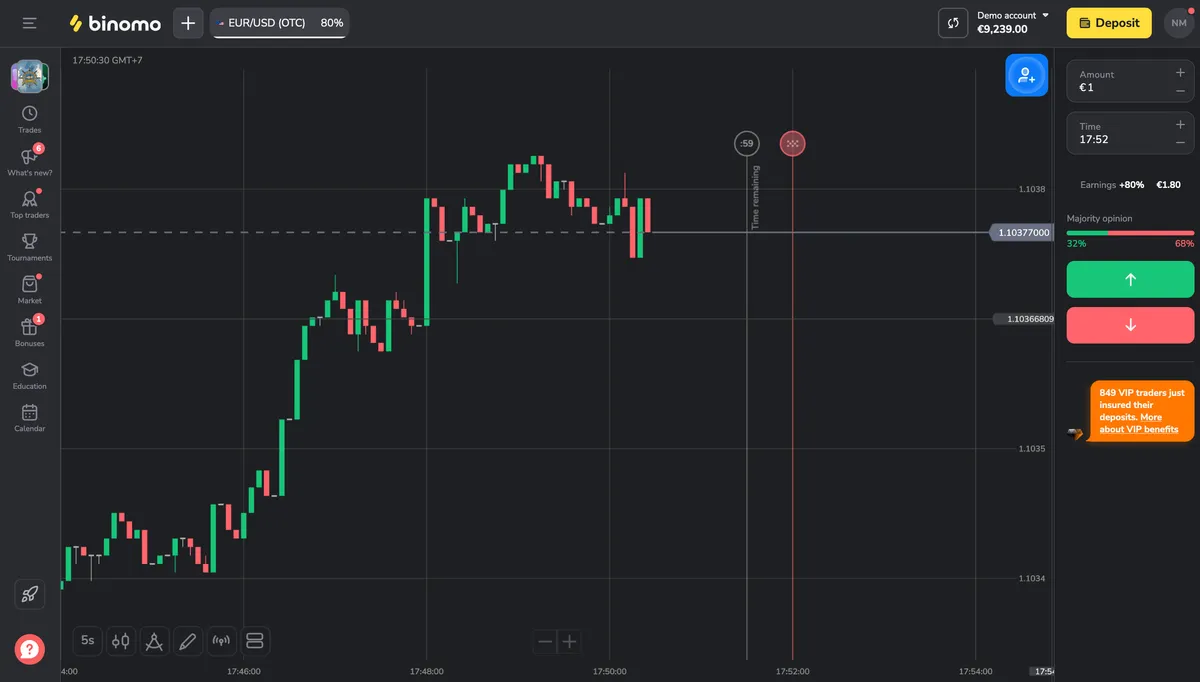Switch account with the refresh arrows icon
Screen dimensions: 1200x682
(953, 23)
